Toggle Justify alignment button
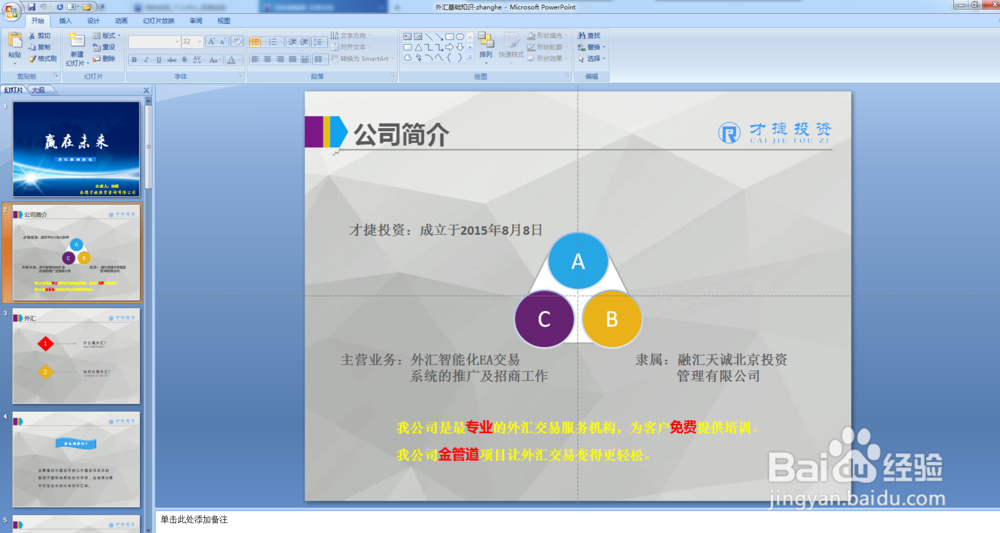The width and height of the screenshot is (1000, 533). [293, 59]
